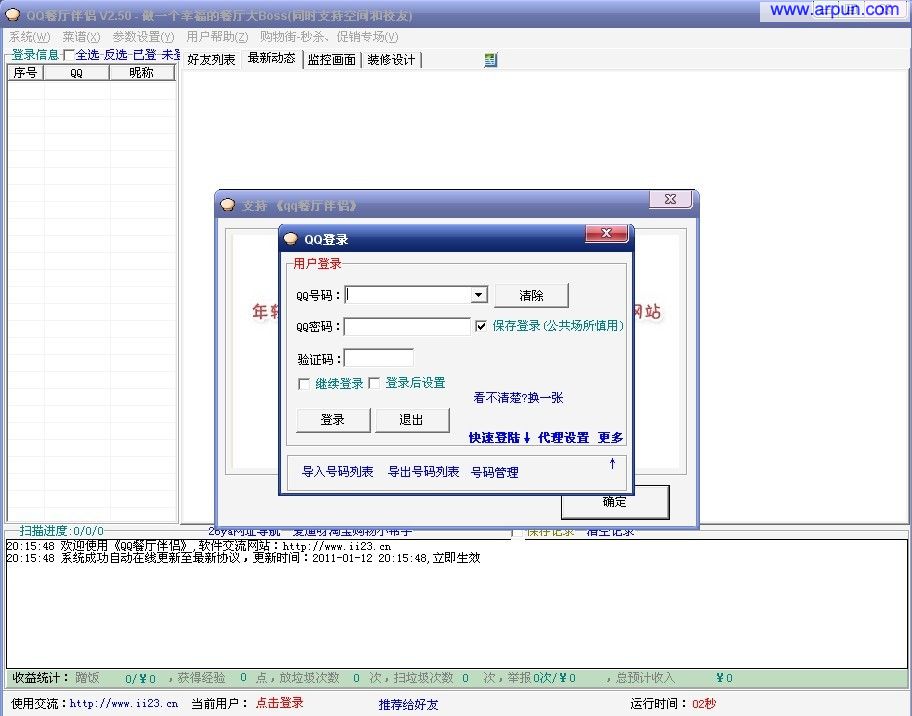Click 已登 filter link

(145, 55)
